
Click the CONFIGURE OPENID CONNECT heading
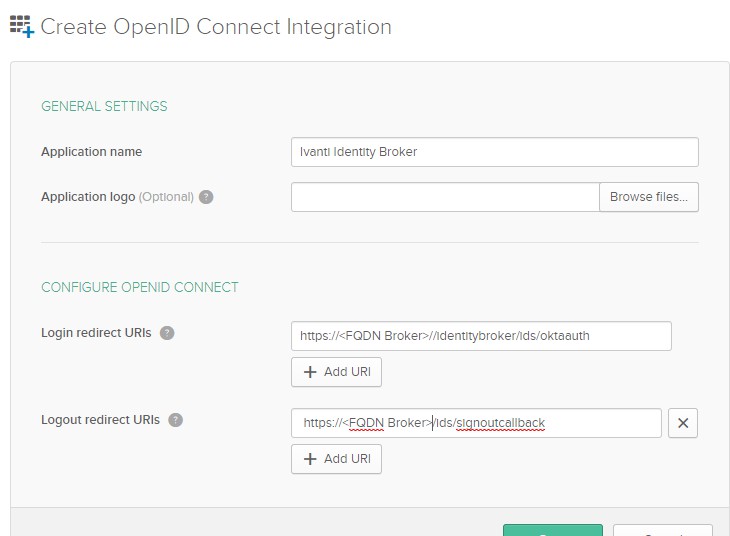coord(140,287)
